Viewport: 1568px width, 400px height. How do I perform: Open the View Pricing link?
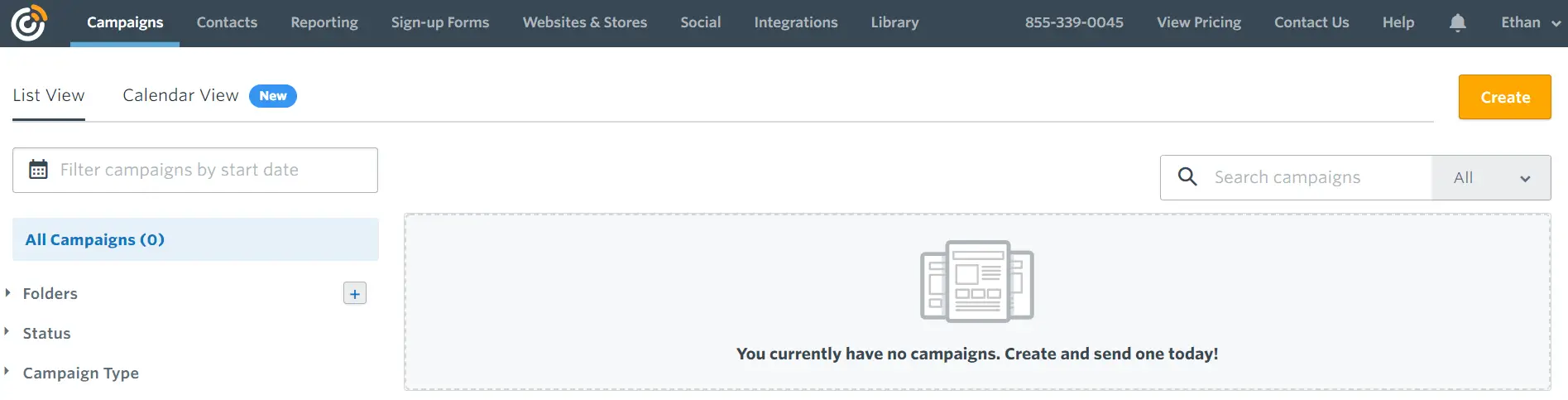click(1199, 22)
